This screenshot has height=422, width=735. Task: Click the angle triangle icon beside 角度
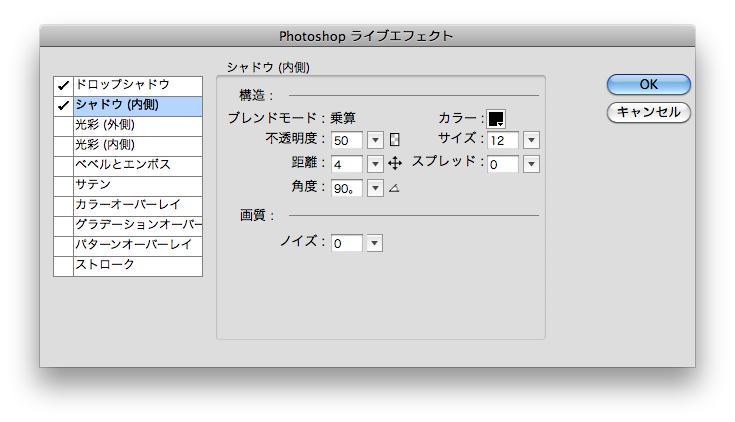393,187
